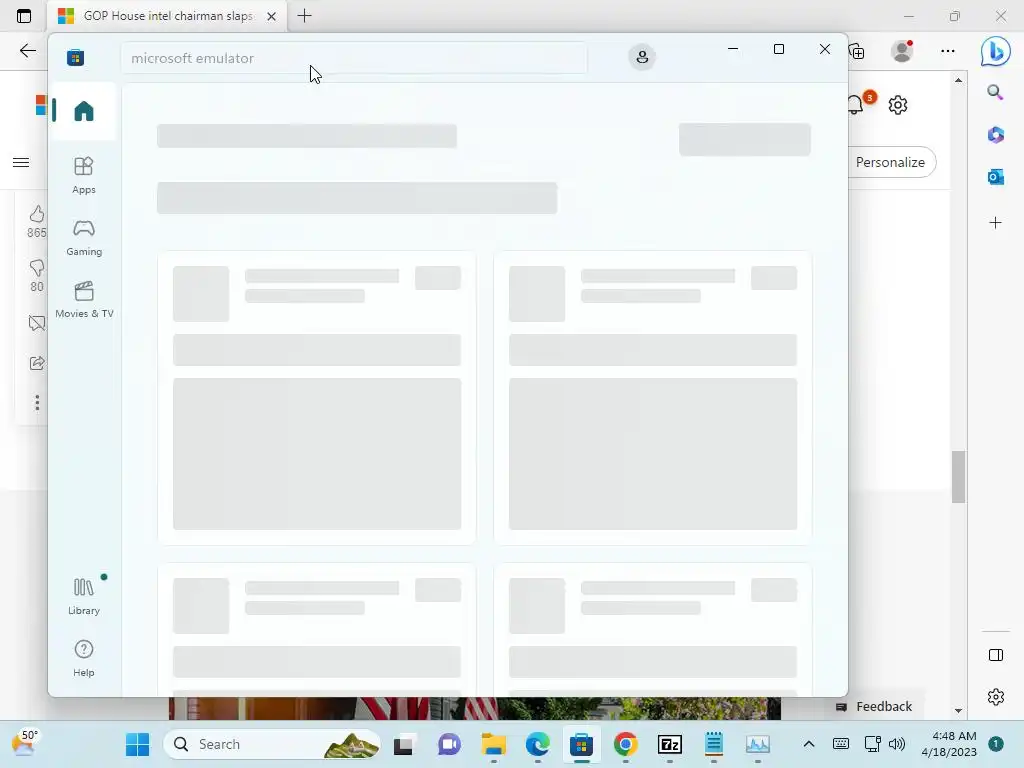The image size is (1024, 768).
Task: Open the Notepad taskbar icon
Action: click(714, 744)
